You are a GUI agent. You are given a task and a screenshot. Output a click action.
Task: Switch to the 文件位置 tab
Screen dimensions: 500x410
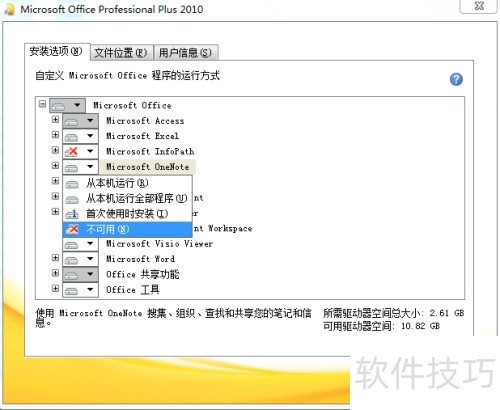(122, 53)
